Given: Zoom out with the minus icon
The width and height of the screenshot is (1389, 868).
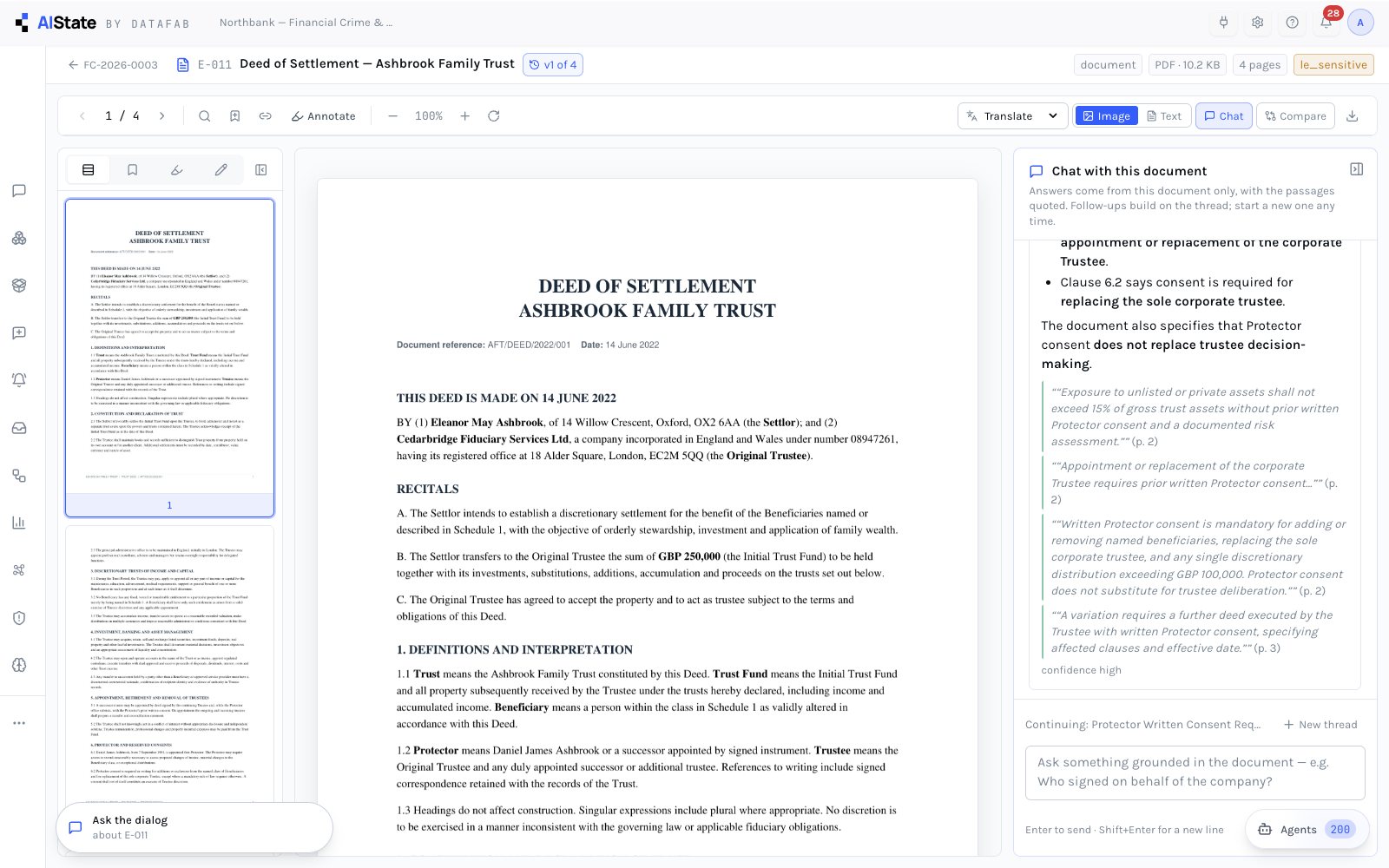Looking at the screenshot, I should pos(392,115).
